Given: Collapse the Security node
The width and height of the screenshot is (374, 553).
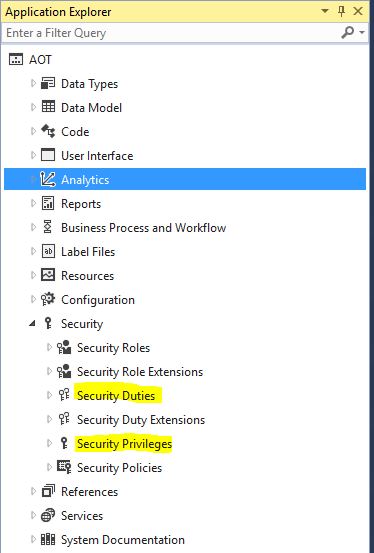Looking at the screenshot, I should click(x=32, y=323).
